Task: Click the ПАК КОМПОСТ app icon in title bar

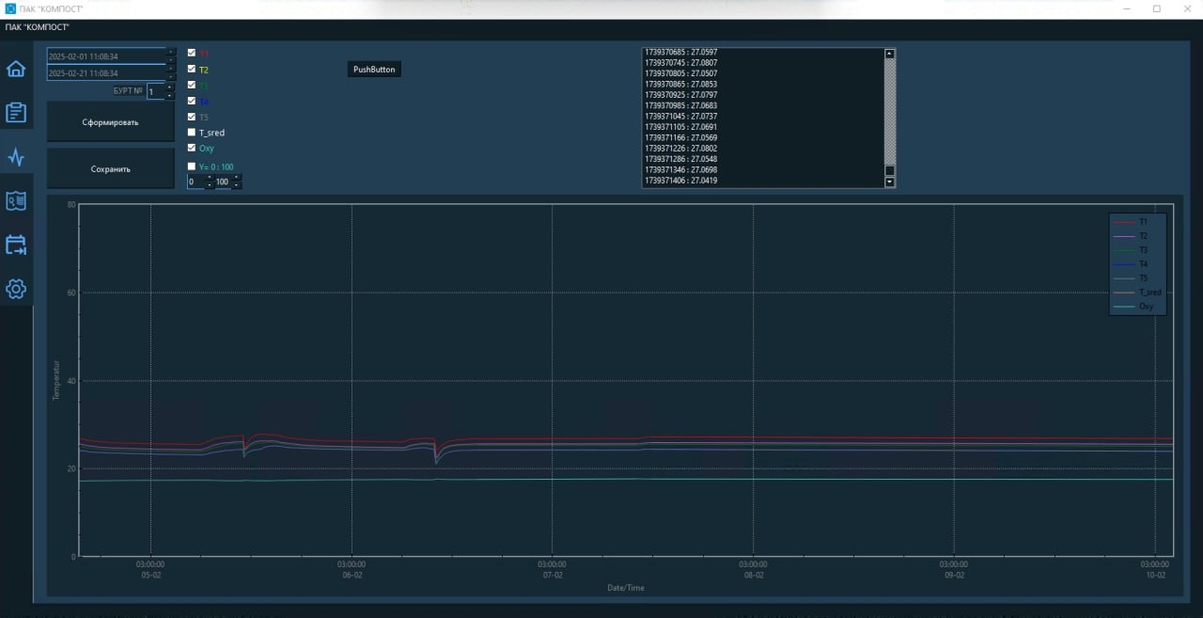Action: click(x=10, y=9)
